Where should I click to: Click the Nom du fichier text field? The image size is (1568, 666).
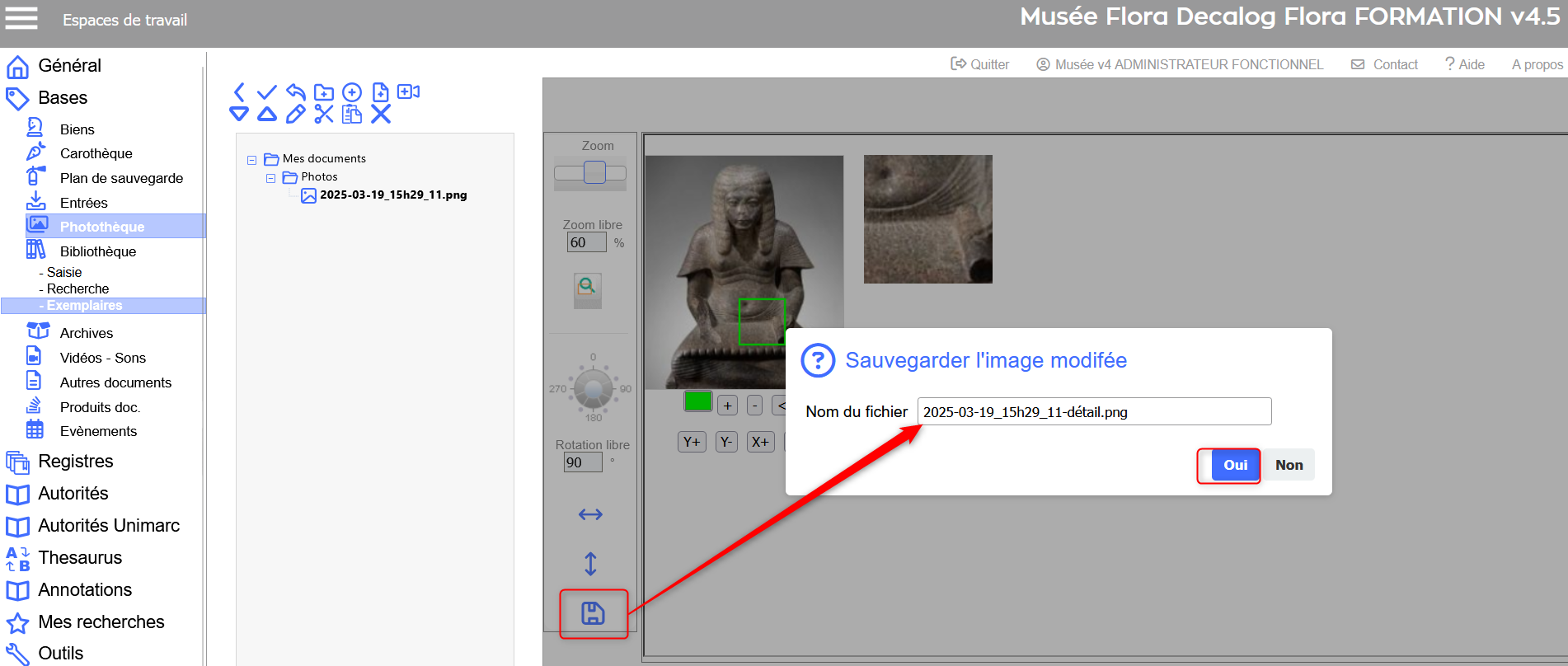1093,411
